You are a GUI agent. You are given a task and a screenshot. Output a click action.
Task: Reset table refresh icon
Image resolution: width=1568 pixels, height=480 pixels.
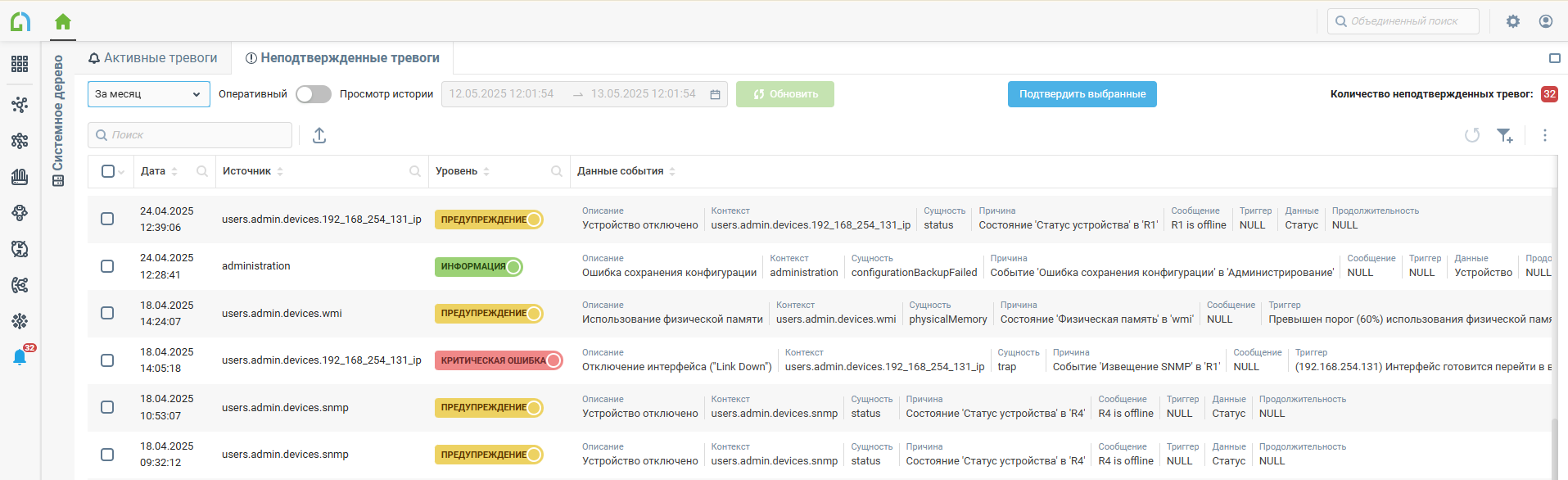(1472, 135)
